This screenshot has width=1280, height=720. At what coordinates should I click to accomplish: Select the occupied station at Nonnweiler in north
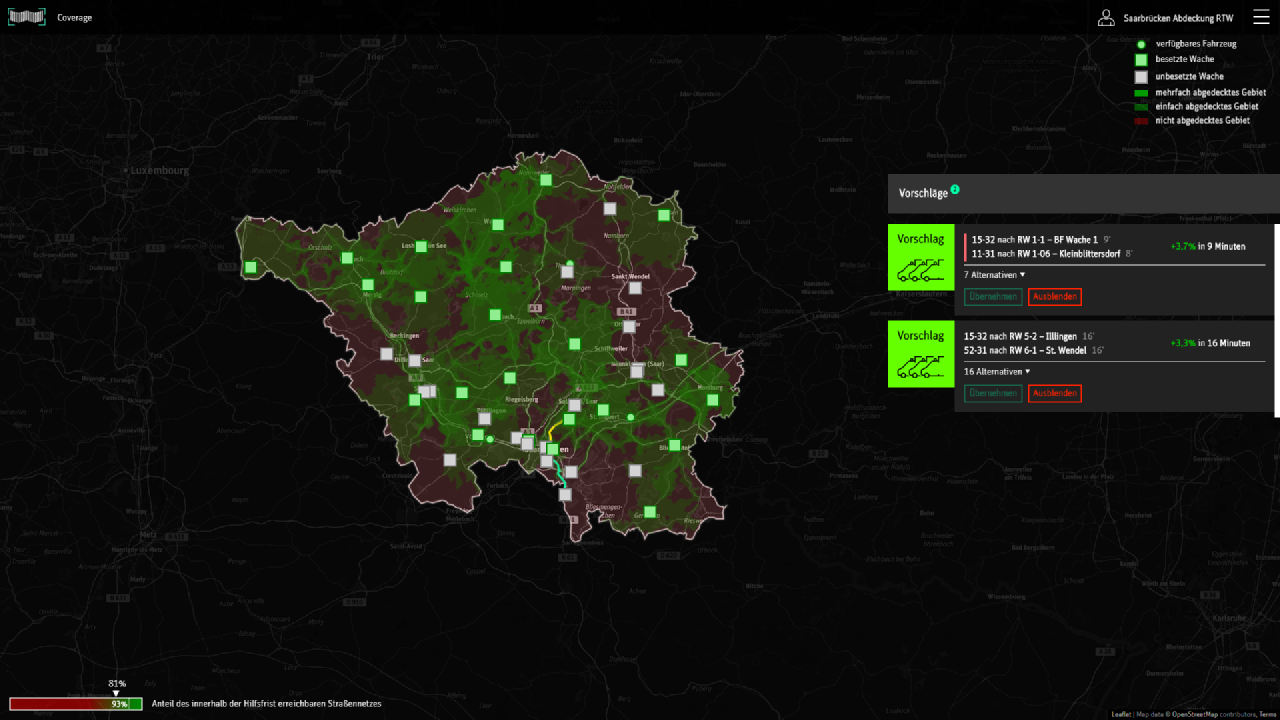tap(546, 181)
